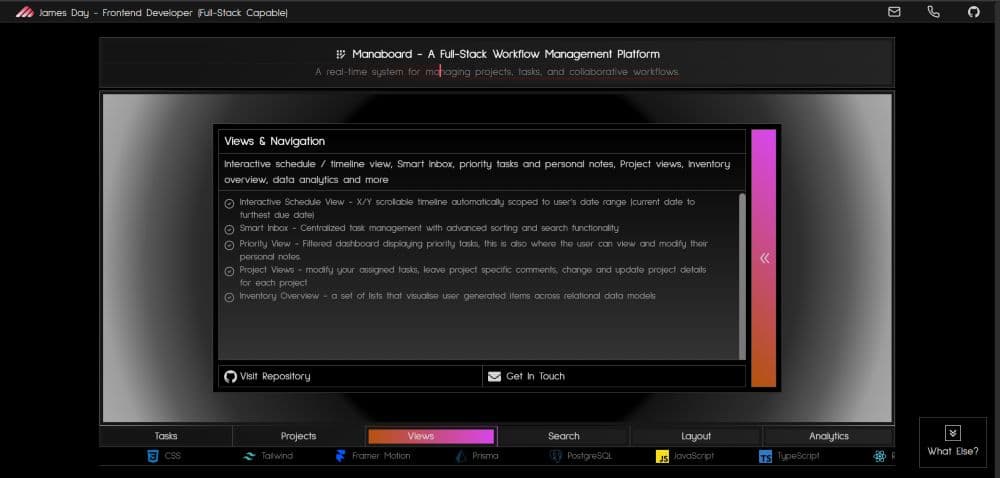This screenshot has height=478, width=1000.
Task: Click the 'Interactive schedule / timeline view' summary paragraph
Action: [477, 172]
